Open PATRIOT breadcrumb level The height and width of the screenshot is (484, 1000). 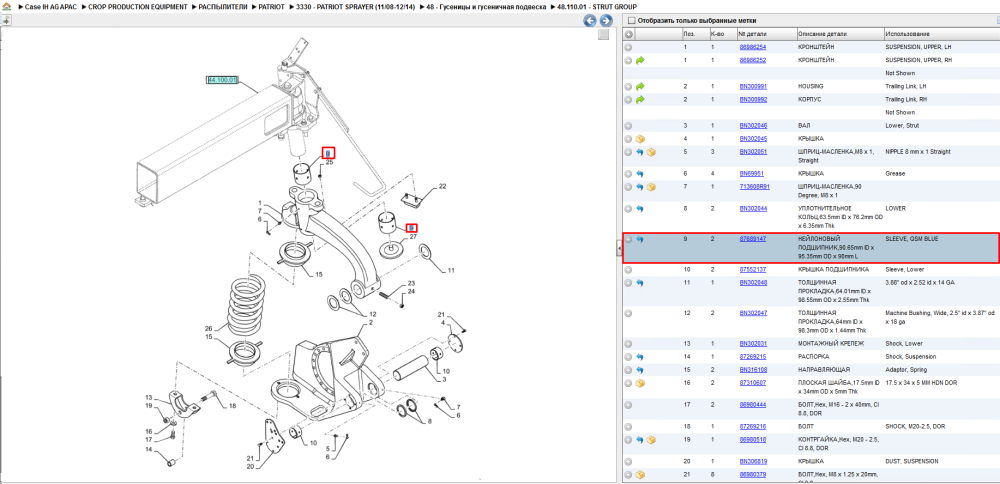tap(271, 6)
